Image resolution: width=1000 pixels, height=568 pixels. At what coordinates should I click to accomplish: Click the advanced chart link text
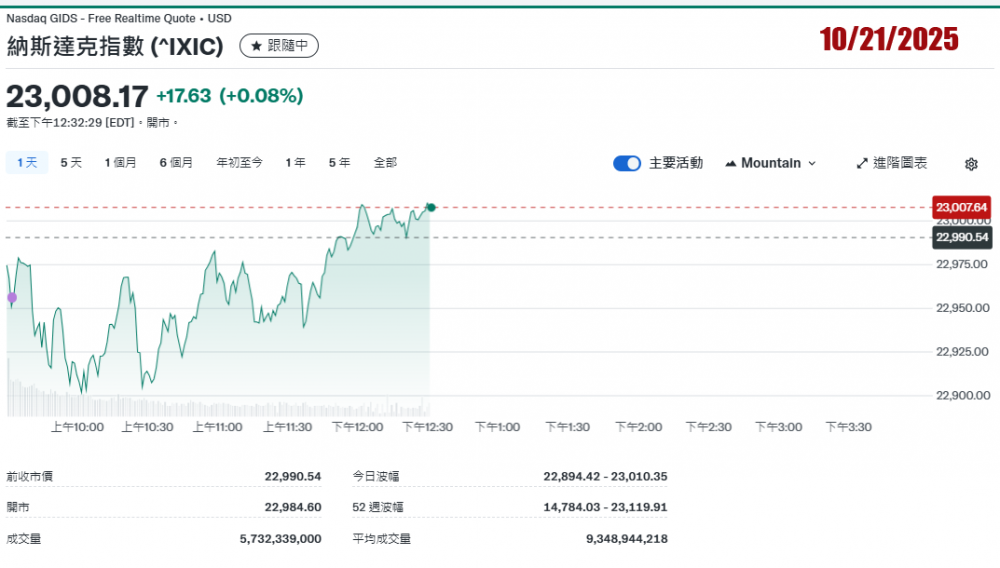click(900, 163)
